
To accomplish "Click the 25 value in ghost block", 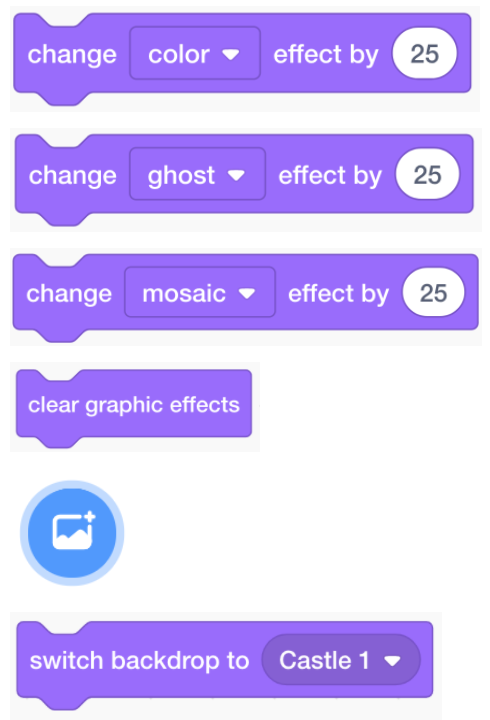I will 428,174.
